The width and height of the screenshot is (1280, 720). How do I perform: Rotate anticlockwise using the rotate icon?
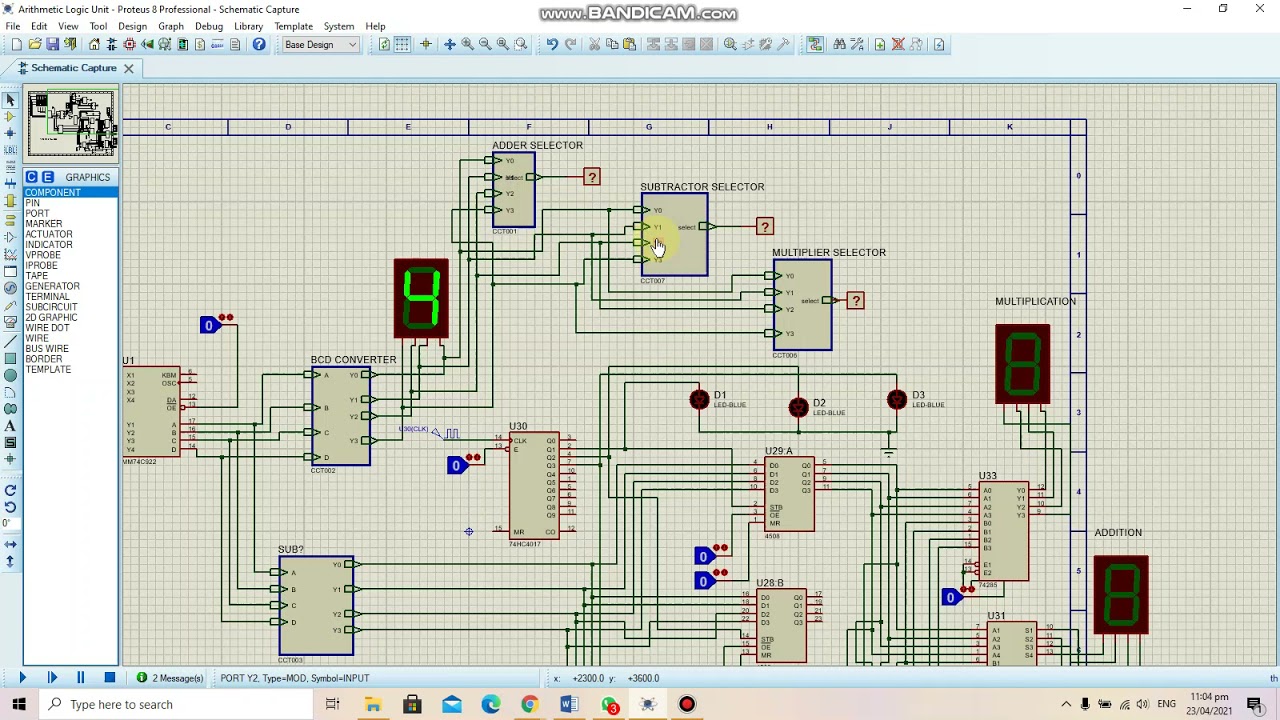click(x=10, y=506)
